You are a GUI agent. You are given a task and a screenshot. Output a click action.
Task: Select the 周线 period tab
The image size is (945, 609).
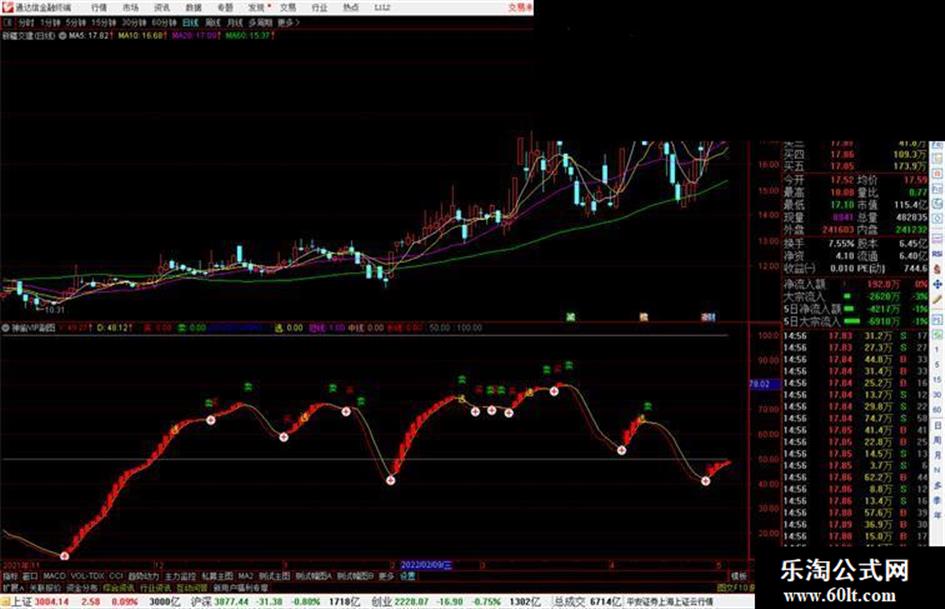213,22
